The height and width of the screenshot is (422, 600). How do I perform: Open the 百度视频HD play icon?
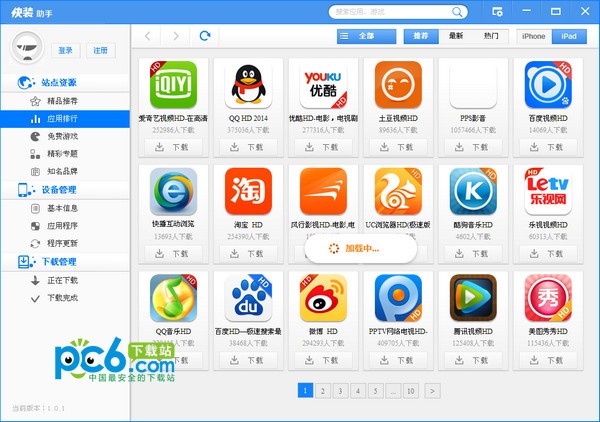coord(548,85)
